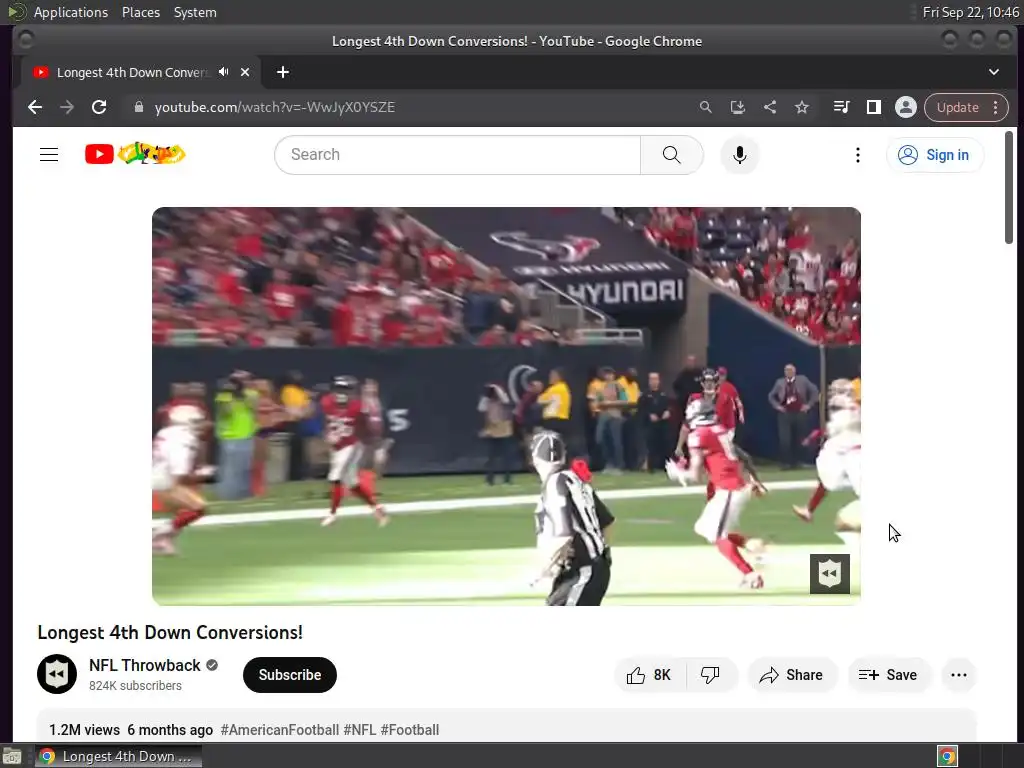Open more actions ellipsis menu
This screenshot has width=1024, height=768.
pyautogui.click(x=959, y=675)
